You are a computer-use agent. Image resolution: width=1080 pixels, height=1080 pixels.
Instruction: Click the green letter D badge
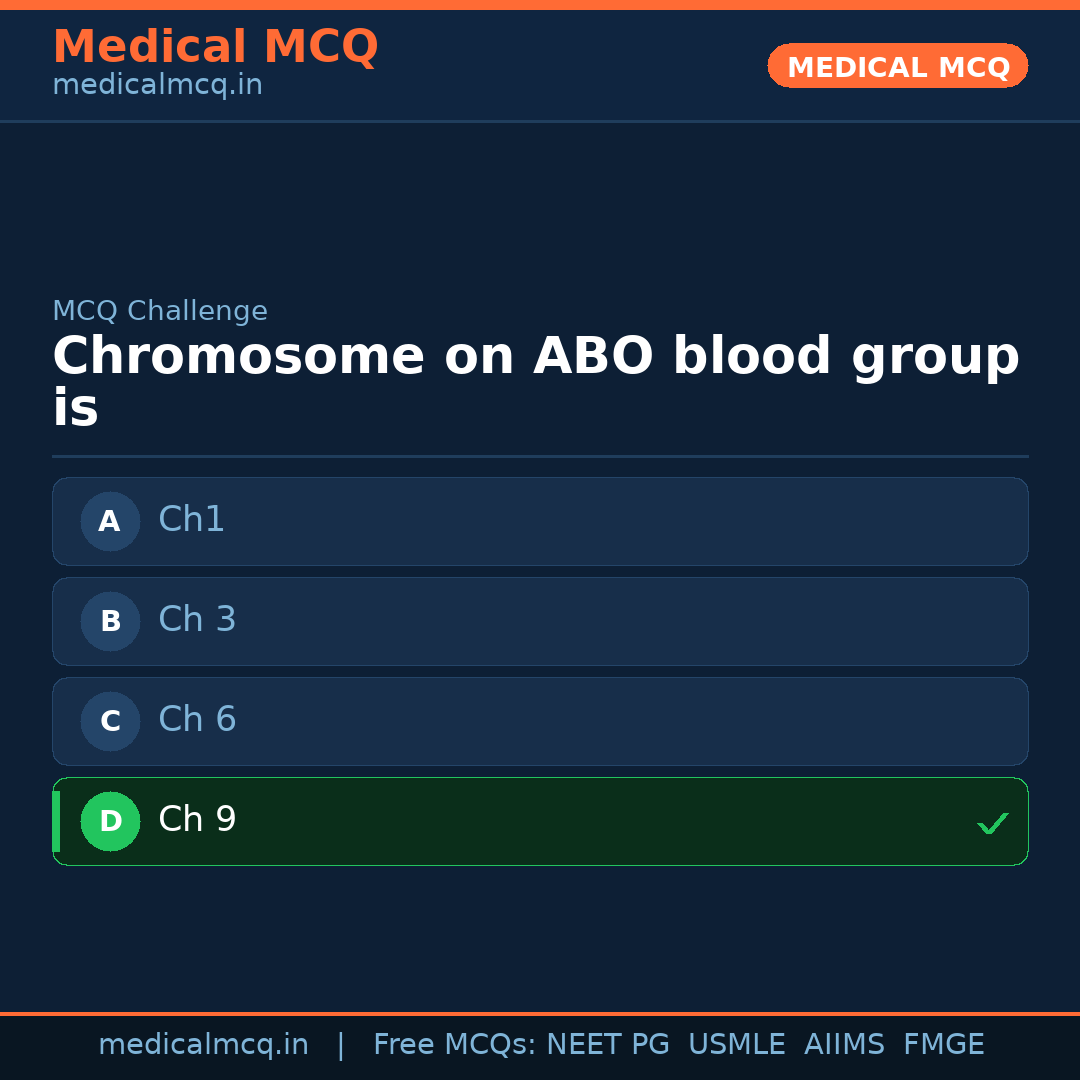110,821
